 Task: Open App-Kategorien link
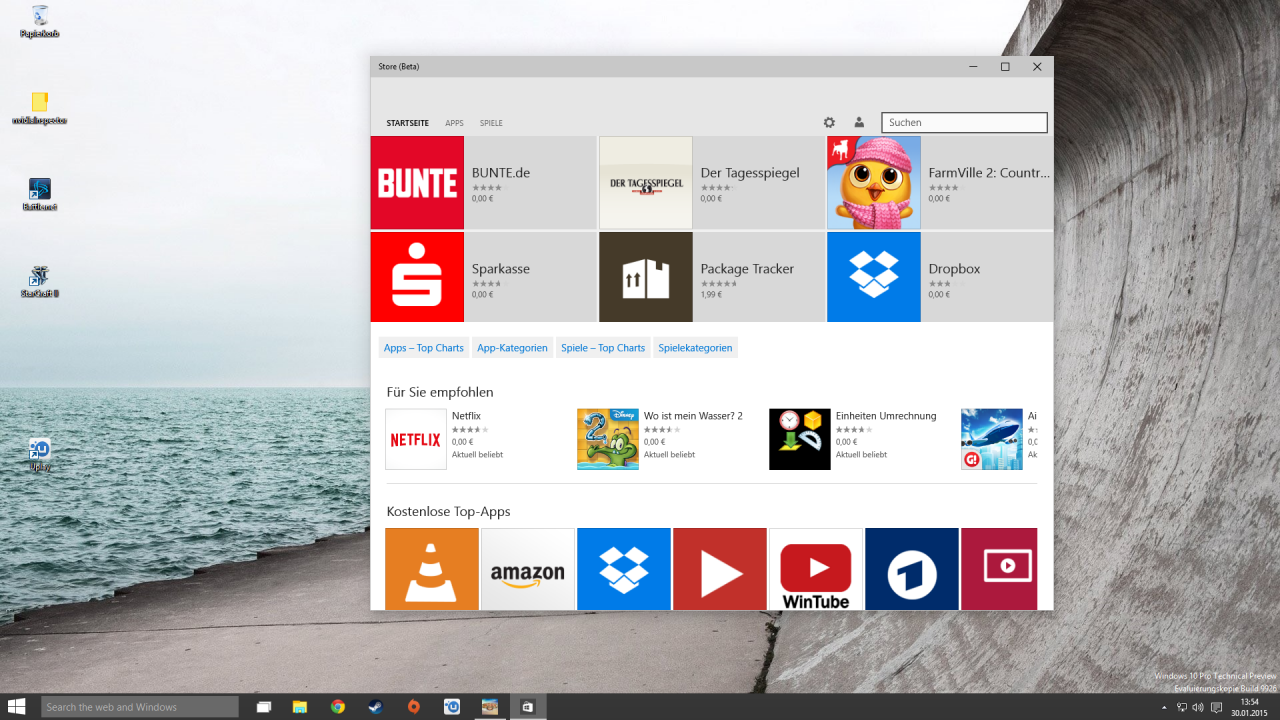[x=512, y=348]
